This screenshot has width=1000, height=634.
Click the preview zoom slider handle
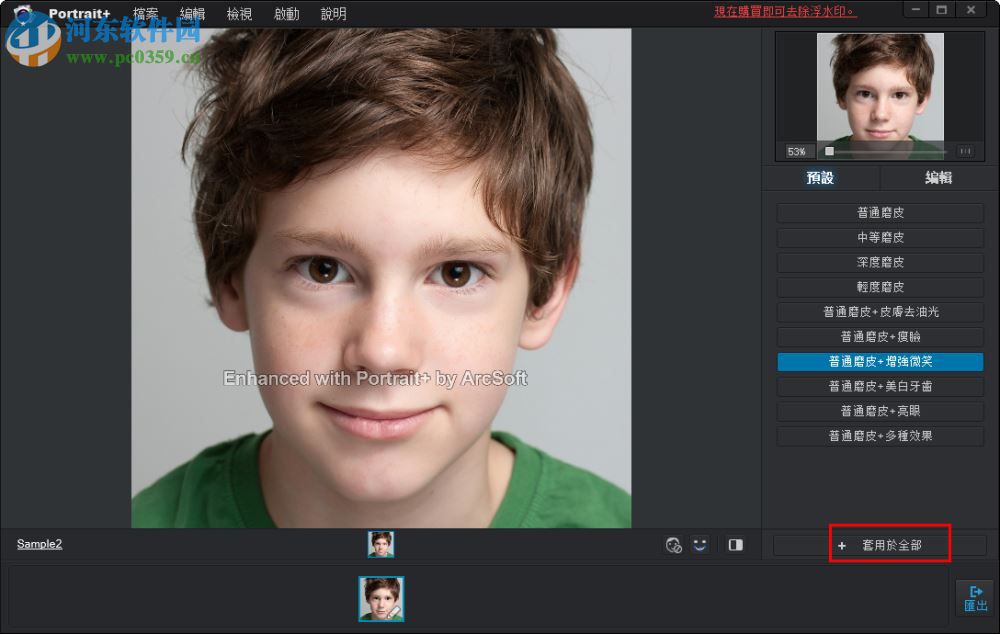tap(829, 151)
